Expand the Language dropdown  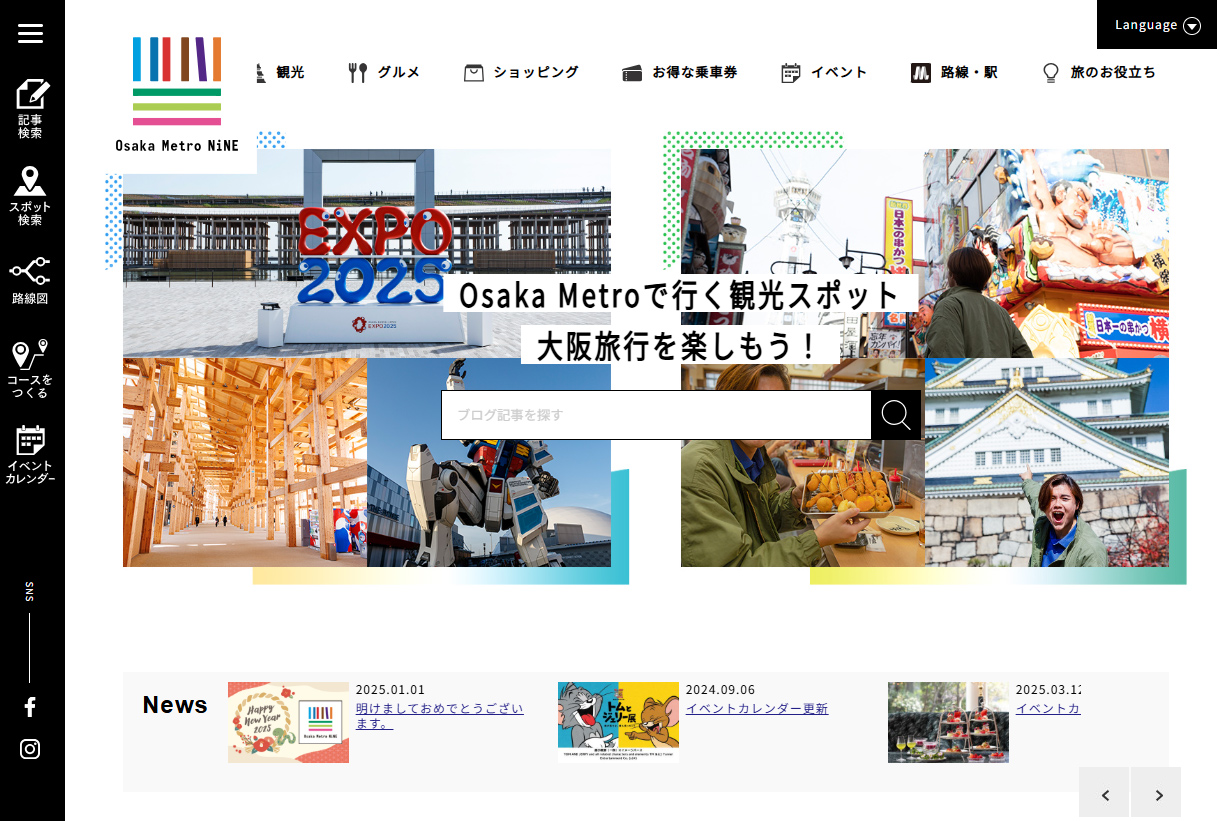pos(1158,25)
